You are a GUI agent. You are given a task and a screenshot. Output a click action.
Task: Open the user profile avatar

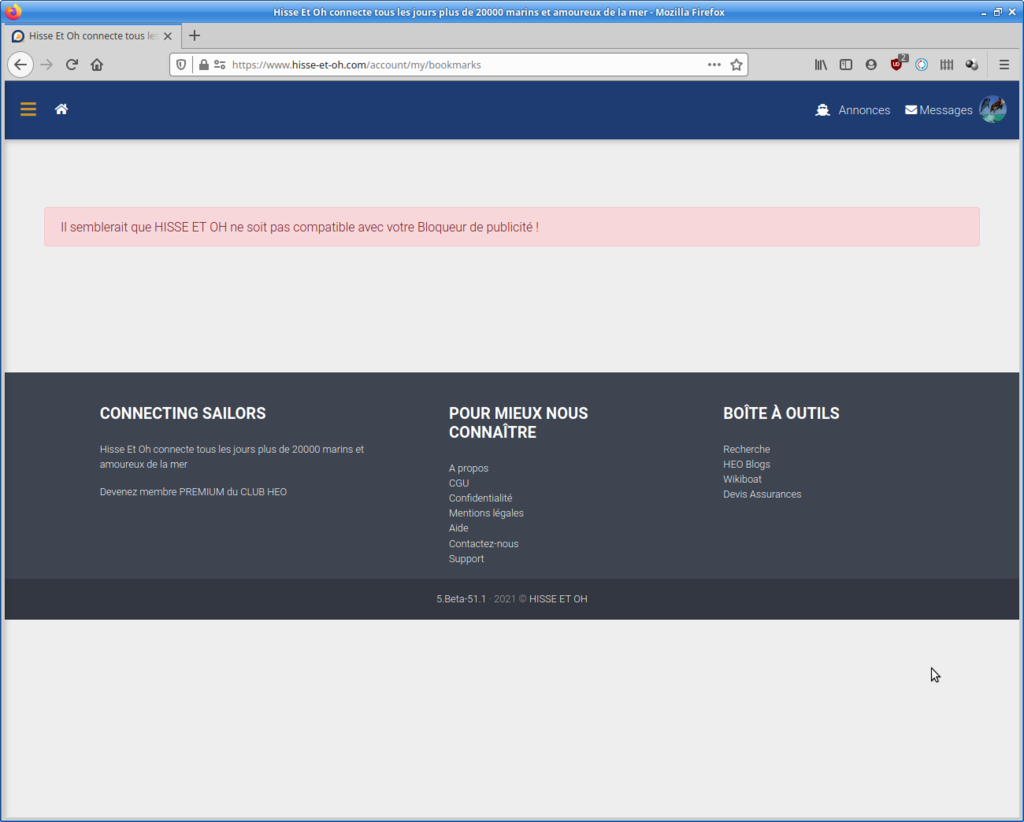pos(993,109)
